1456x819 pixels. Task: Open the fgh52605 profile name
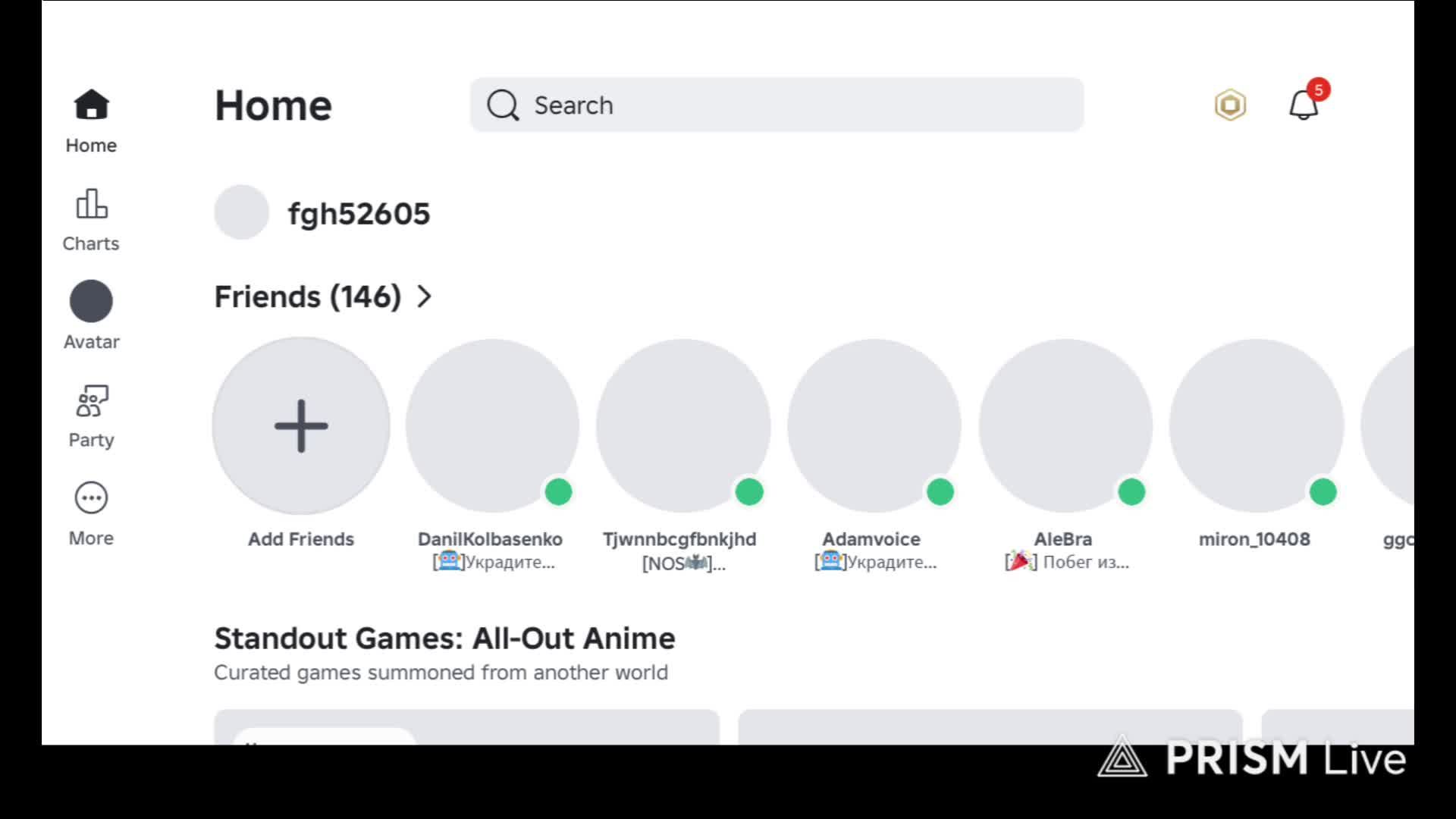pos(359,214)
